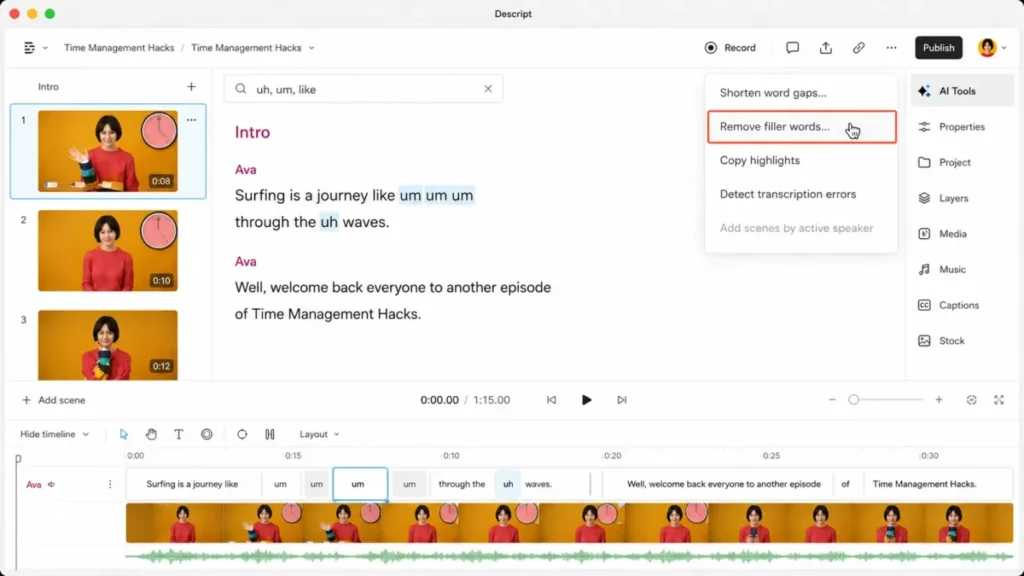The height and width of the screenshot is (576, 1024).
Task: Click the timeline zoom slider handle
Action: click(854, 400)
